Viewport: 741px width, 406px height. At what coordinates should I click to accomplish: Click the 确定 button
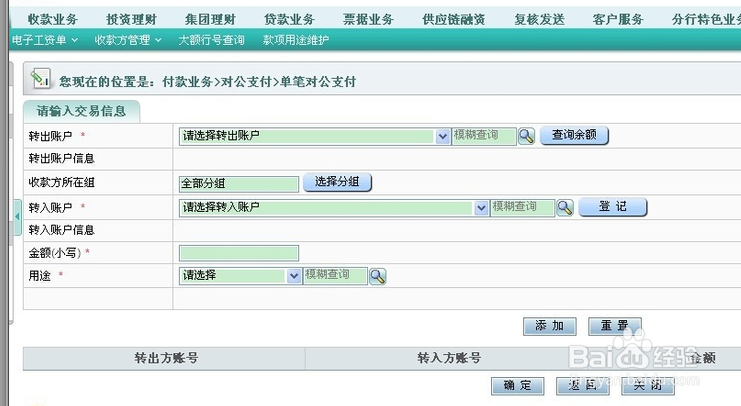click(x=517, y=386)
